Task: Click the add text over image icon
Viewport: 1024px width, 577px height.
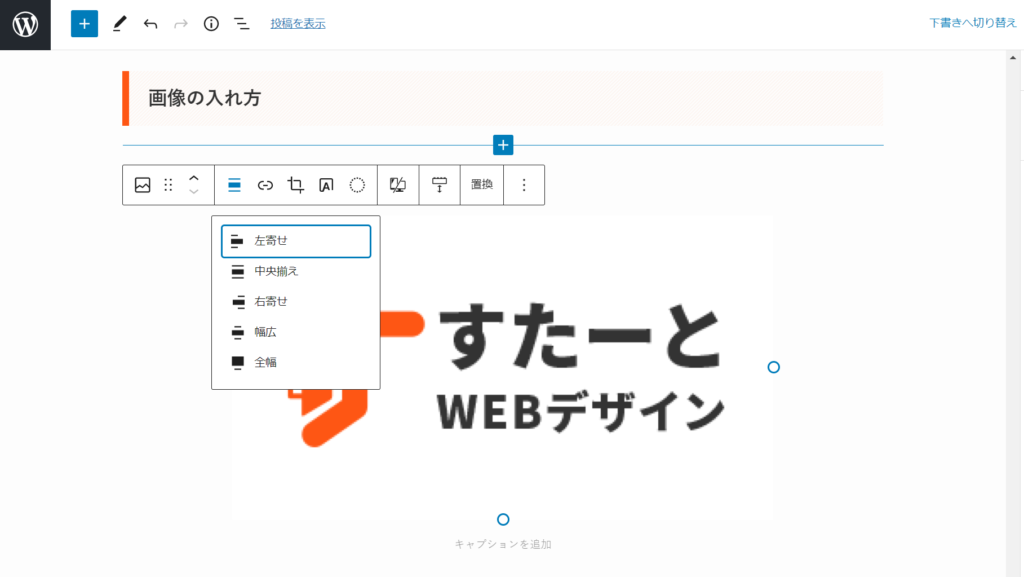Action: [x=326, y=185]
